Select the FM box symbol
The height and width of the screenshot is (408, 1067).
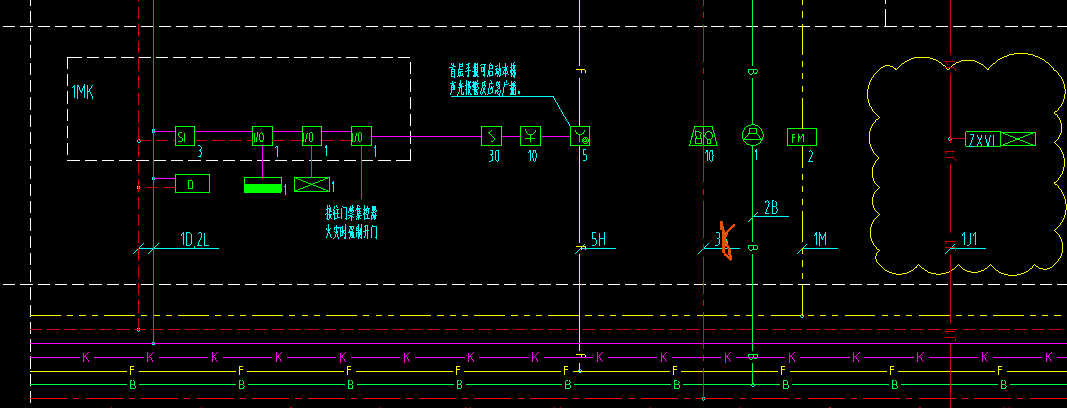point(802,137)
